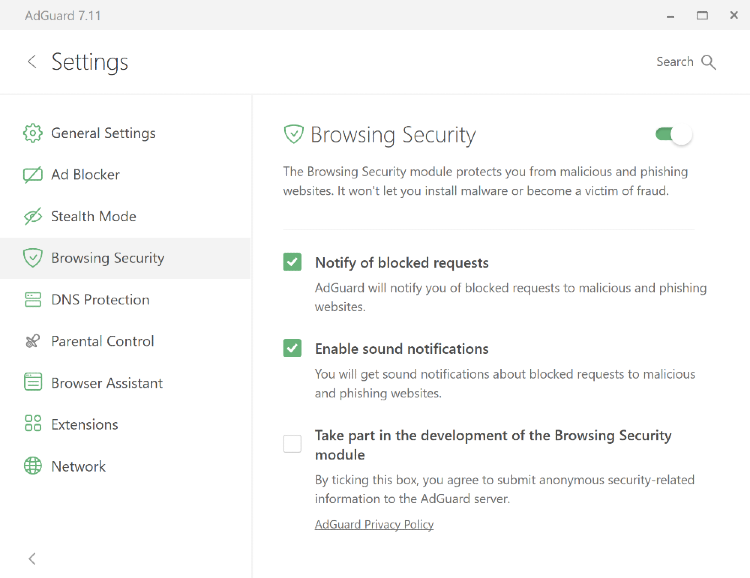
Task: Click the Ad Blocker crossed-banner icon
Action: pyautogui.click(x=33, y=175)
